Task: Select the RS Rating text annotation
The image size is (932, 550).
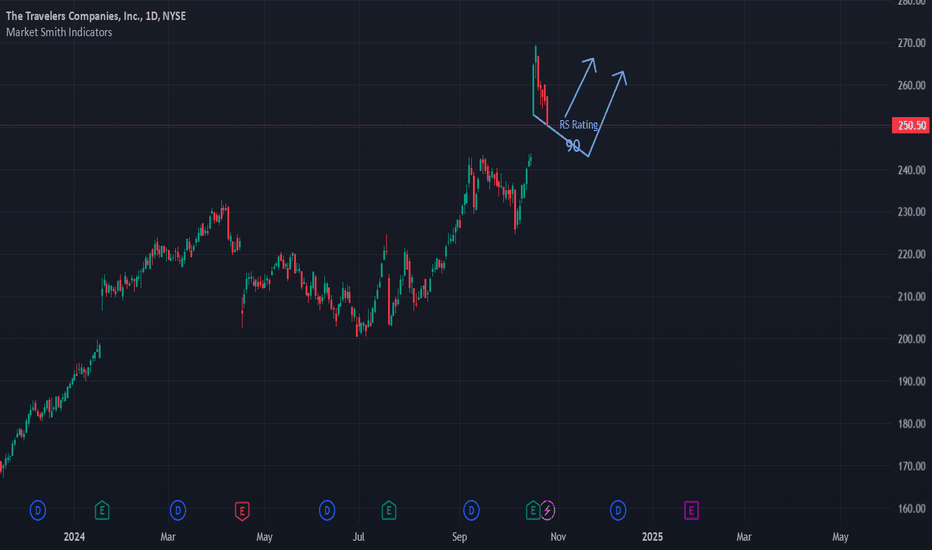Action: point(578,124)
